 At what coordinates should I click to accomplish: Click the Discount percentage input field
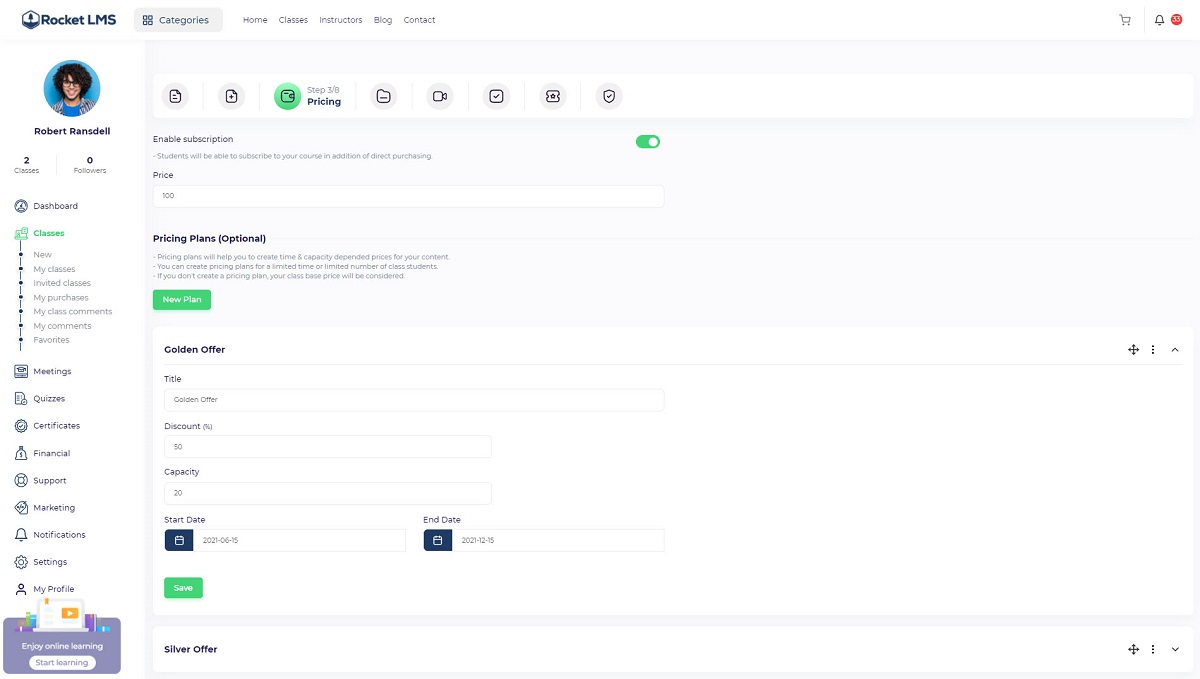pos(327,447)
